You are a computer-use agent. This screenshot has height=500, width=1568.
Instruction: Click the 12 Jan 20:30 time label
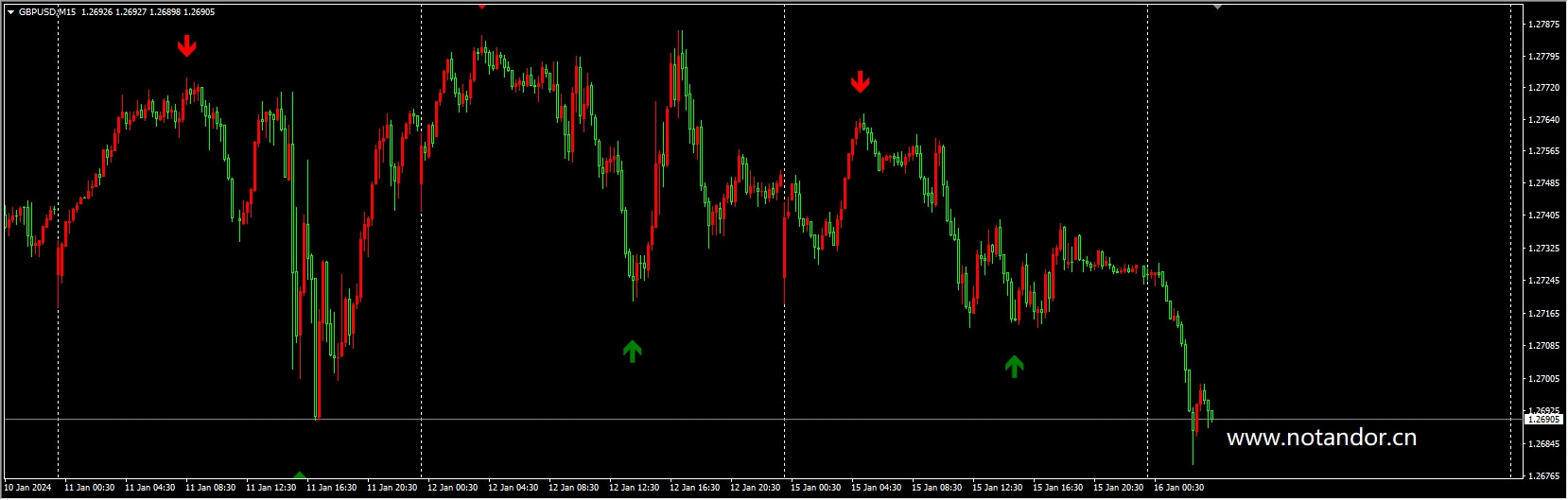pyautogui.click(x=755, y=488)
